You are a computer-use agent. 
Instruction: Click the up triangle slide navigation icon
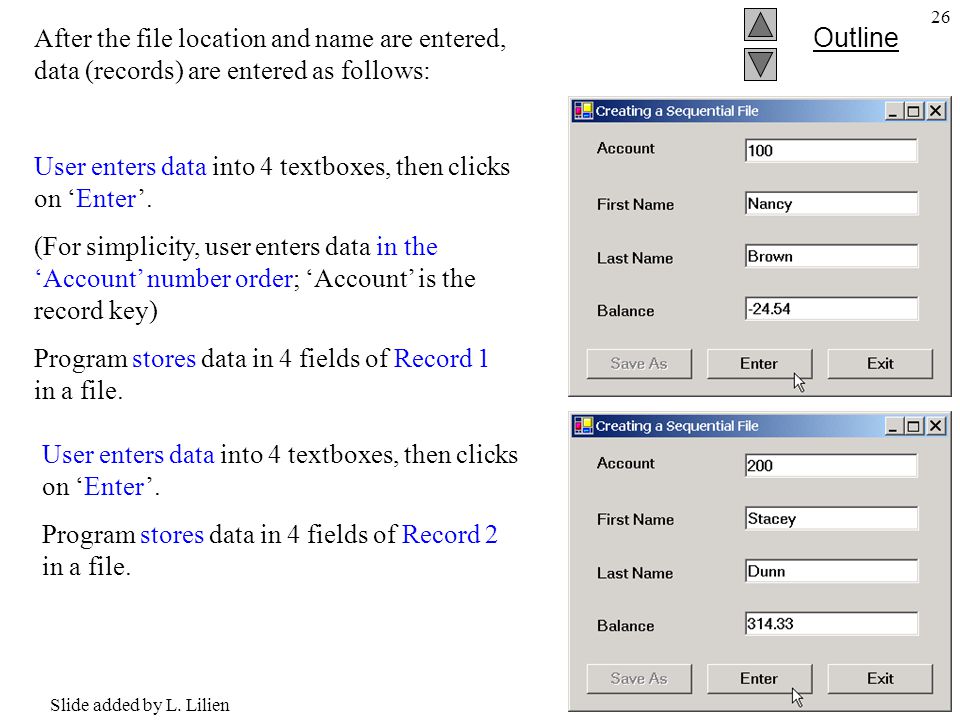tap(760, 24)
